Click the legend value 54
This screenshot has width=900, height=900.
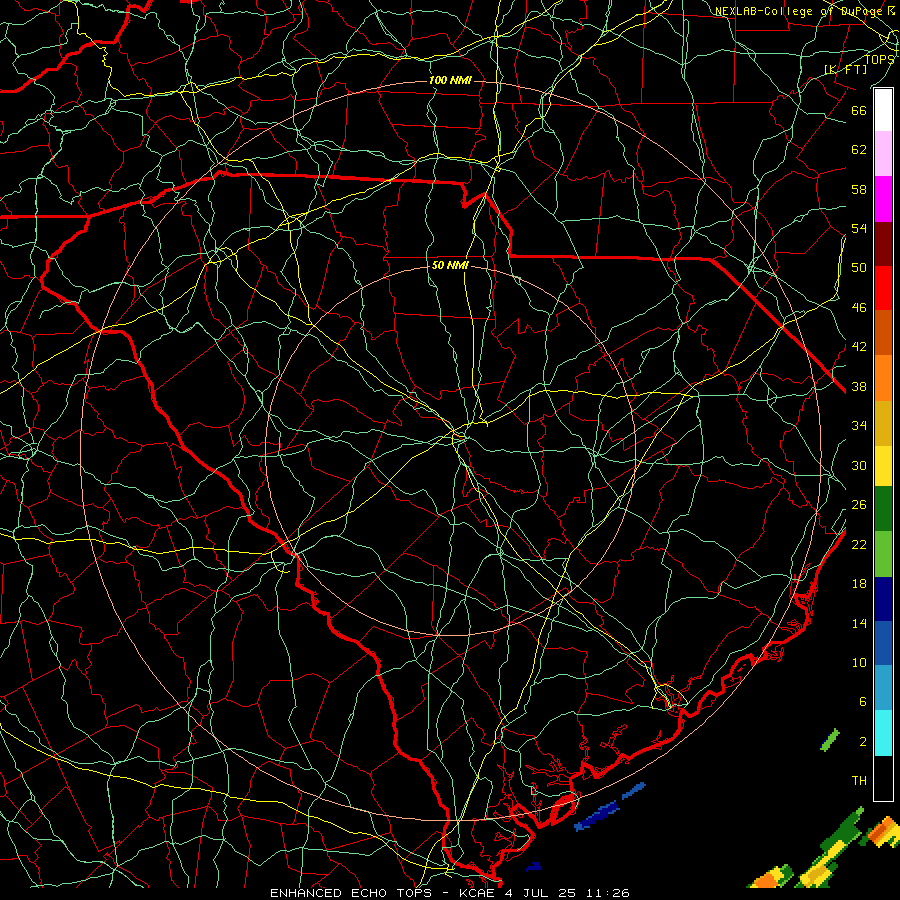click(x=859, y=228)
